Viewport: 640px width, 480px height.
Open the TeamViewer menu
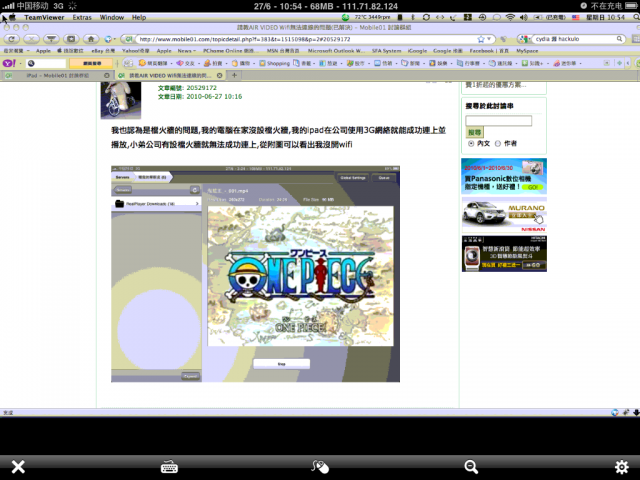(x=44, y=17)
